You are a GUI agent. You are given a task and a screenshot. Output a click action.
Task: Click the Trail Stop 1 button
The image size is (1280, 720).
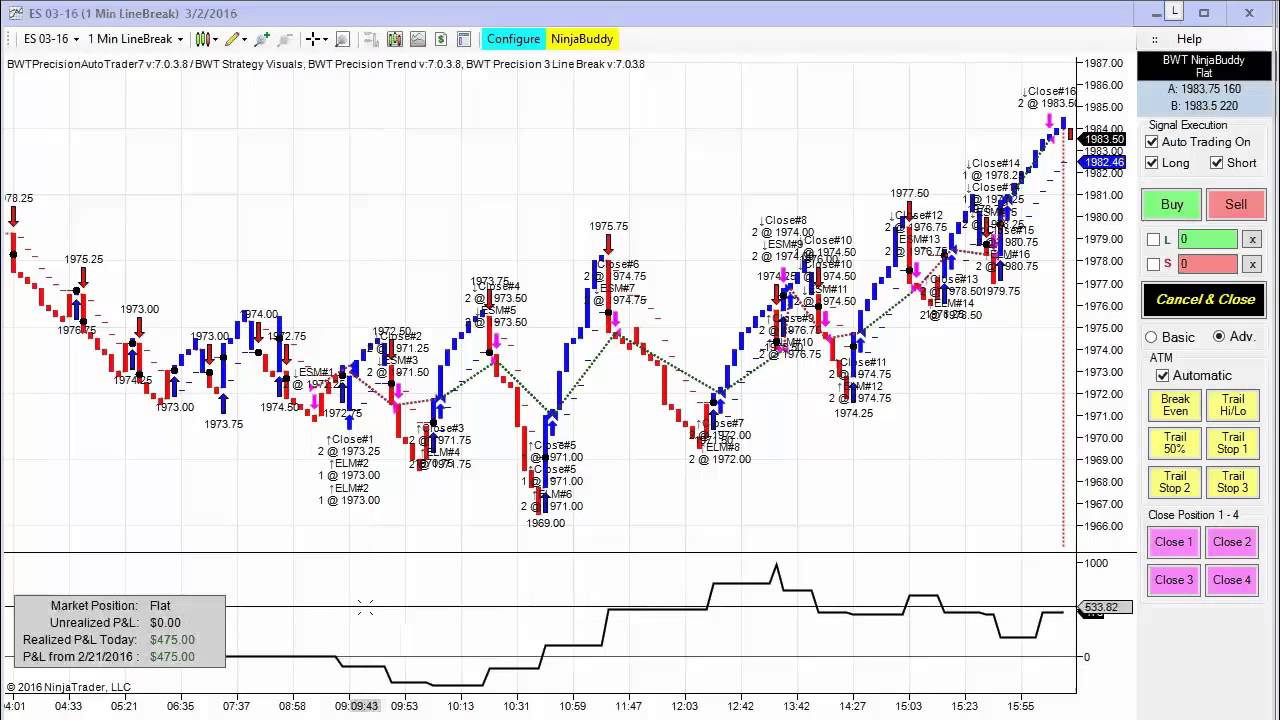[1233, 443]
